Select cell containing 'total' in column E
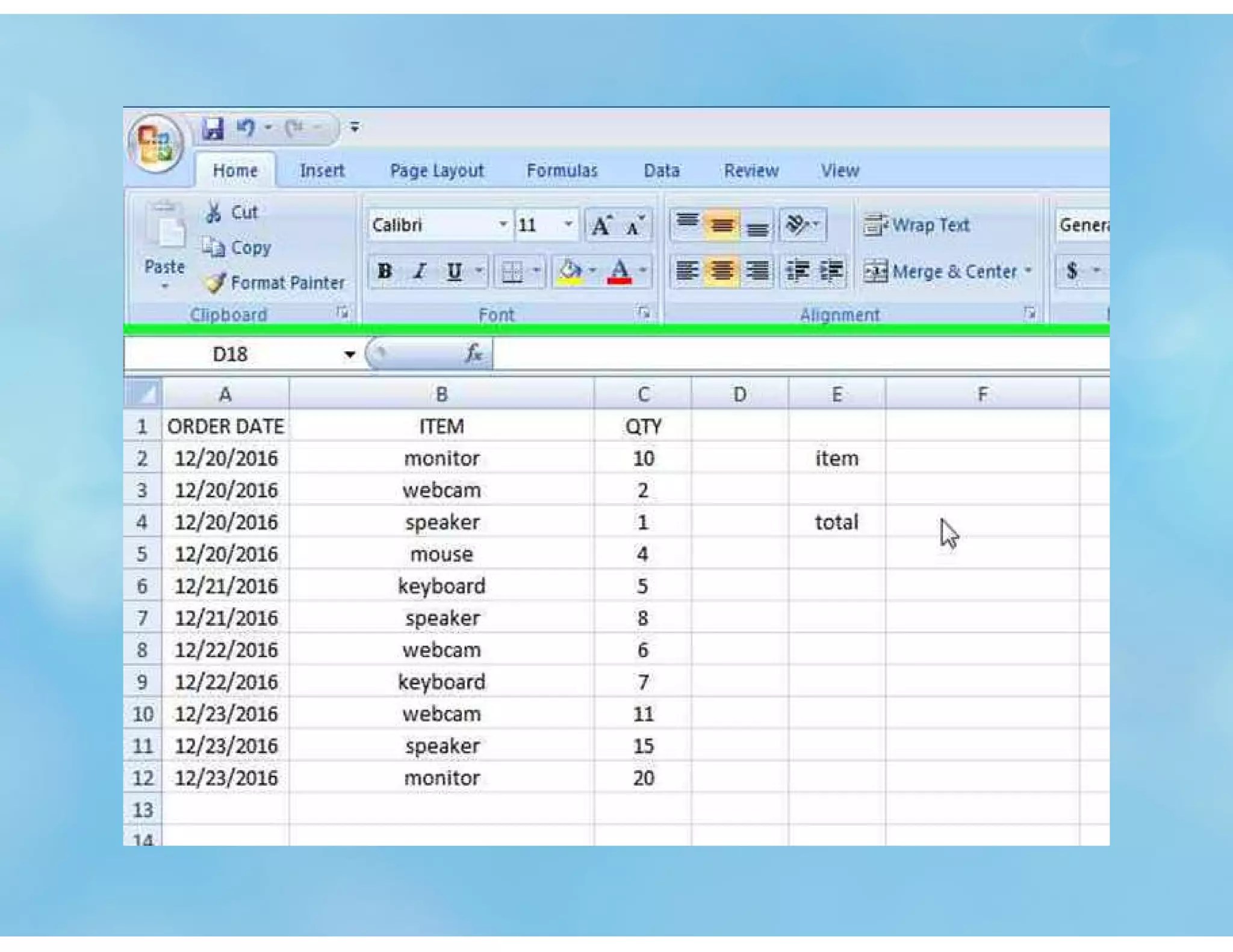Image resolution: width=1233 pixels, height=952 pixels. [x=836, y=522]
